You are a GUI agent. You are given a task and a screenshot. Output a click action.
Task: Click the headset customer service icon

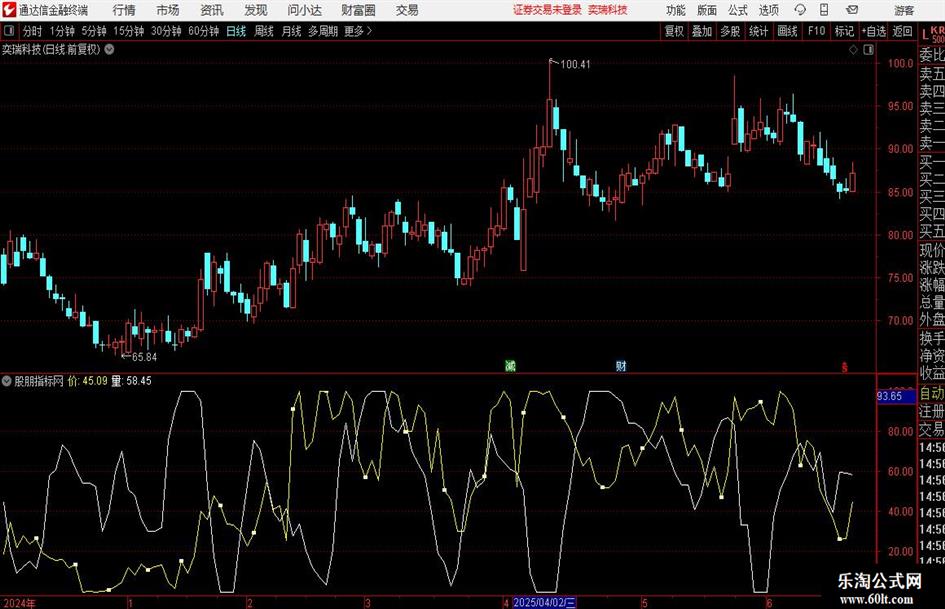(800, 10)
